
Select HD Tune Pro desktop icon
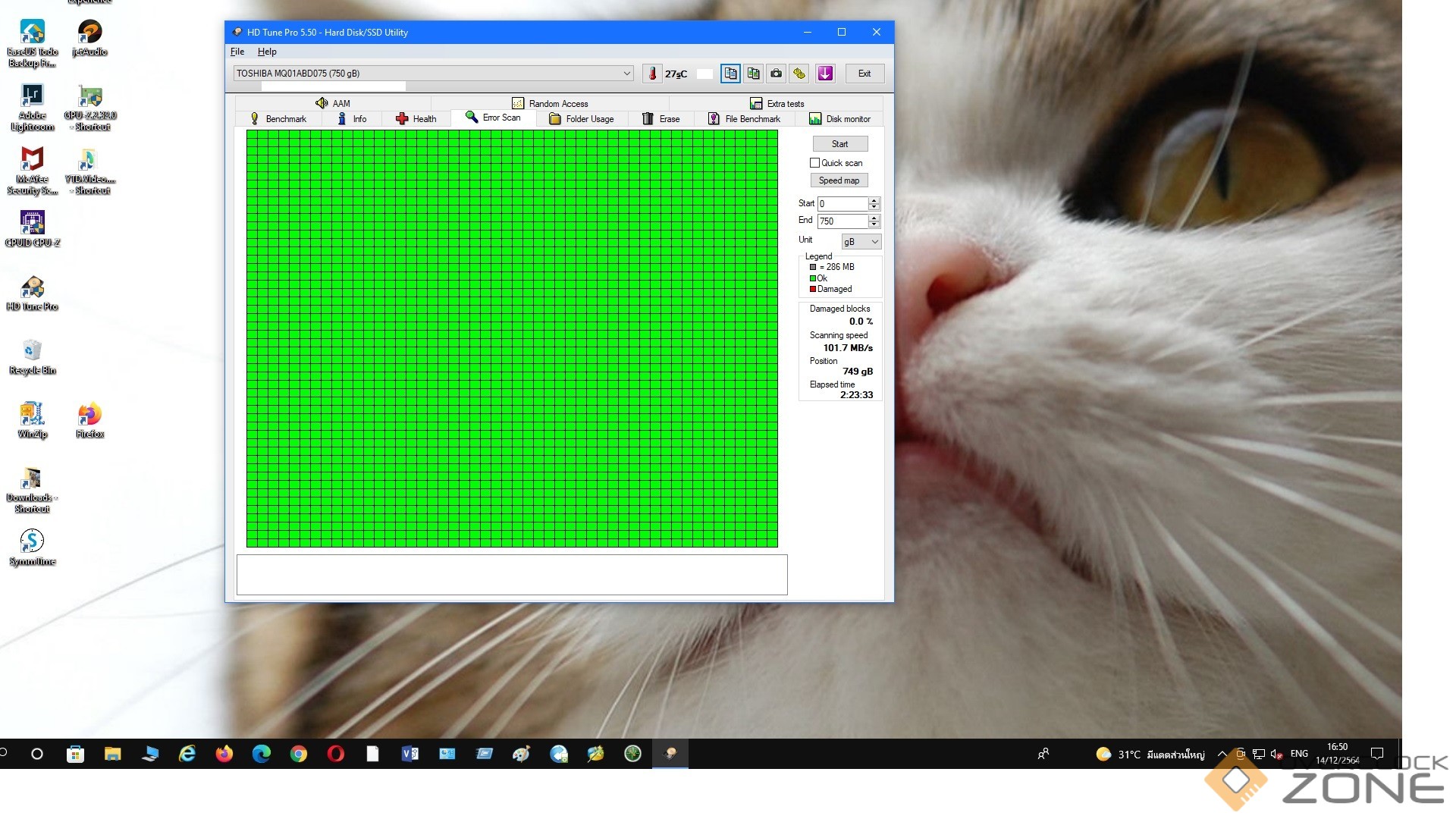(32, 293)
